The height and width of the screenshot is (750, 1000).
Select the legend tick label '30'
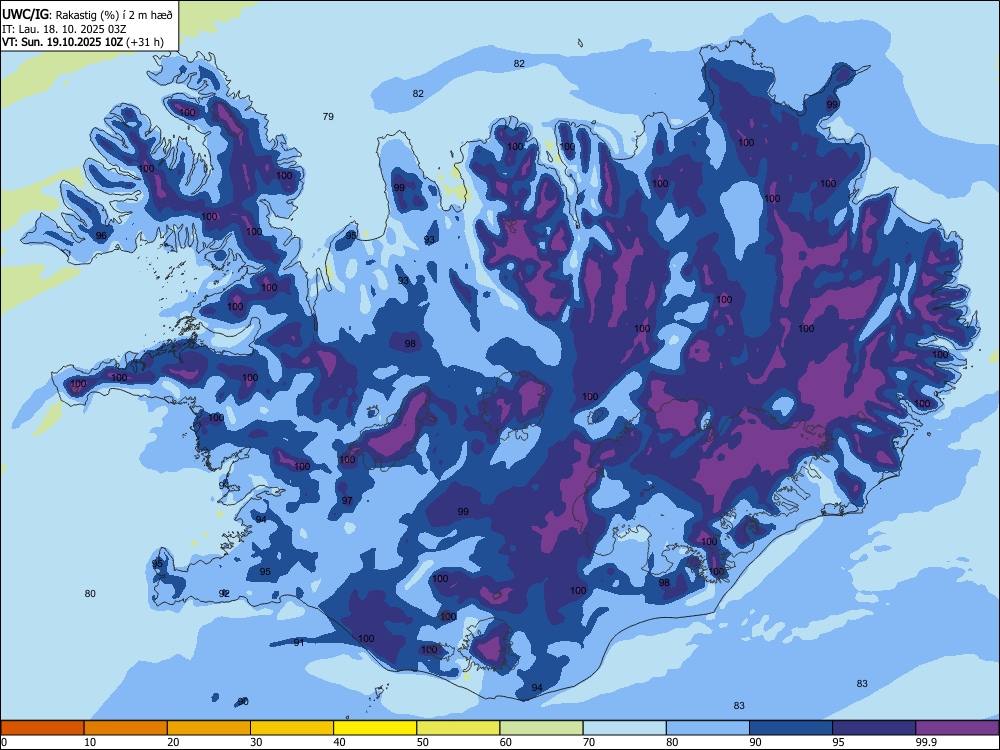(256, 742)
